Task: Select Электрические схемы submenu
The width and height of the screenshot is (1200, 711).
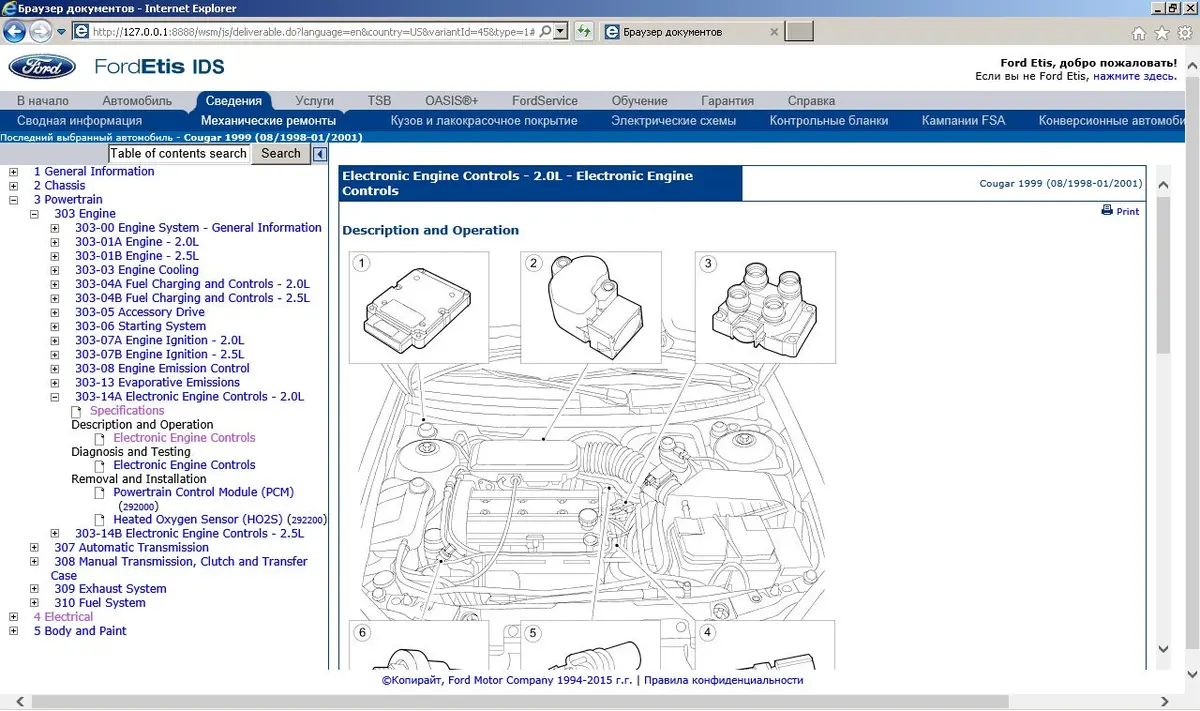Action: [x=674, y=121]
